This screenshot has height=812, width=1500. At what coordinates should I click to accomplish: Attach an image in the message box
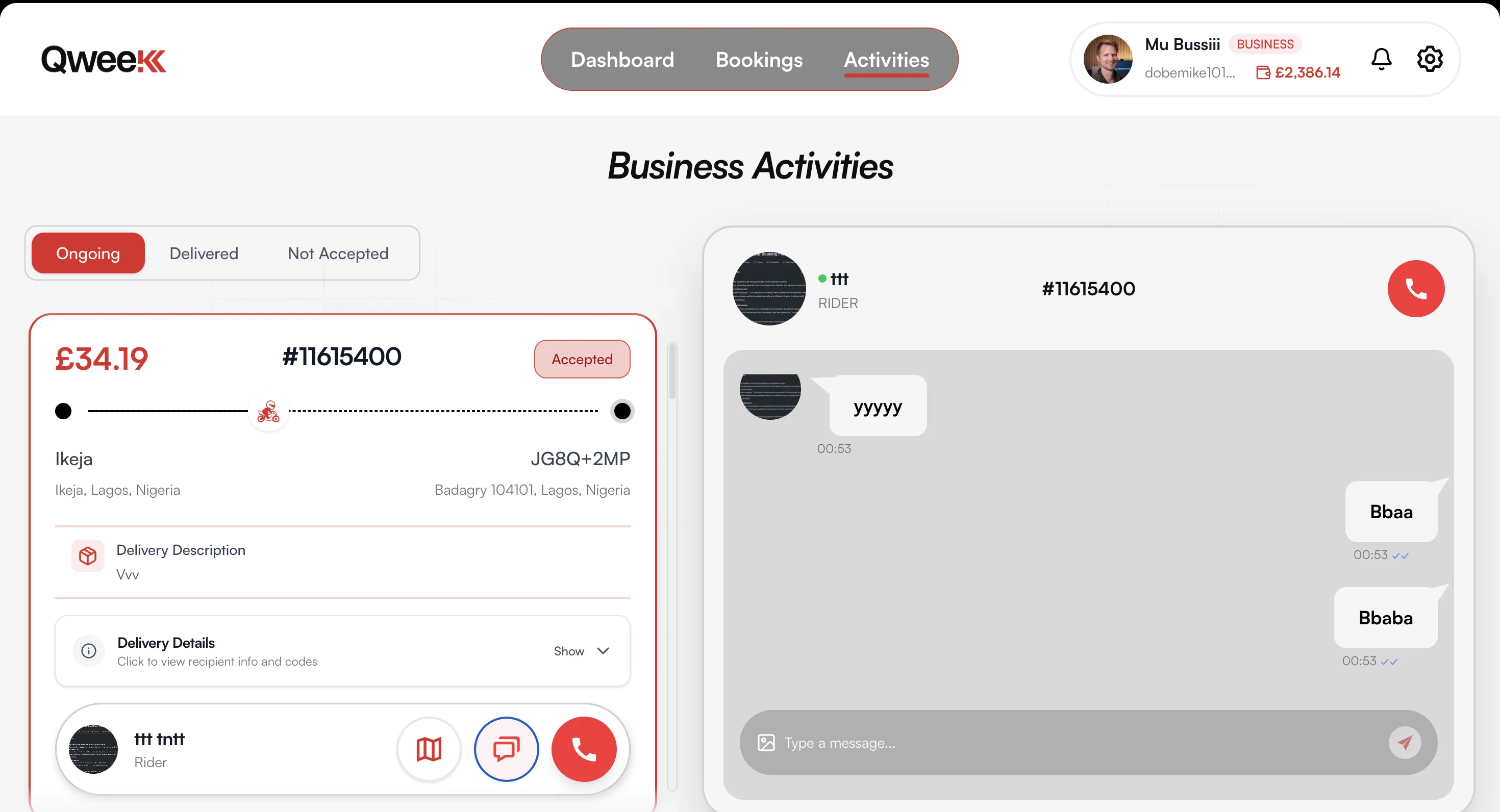(765, 743)
